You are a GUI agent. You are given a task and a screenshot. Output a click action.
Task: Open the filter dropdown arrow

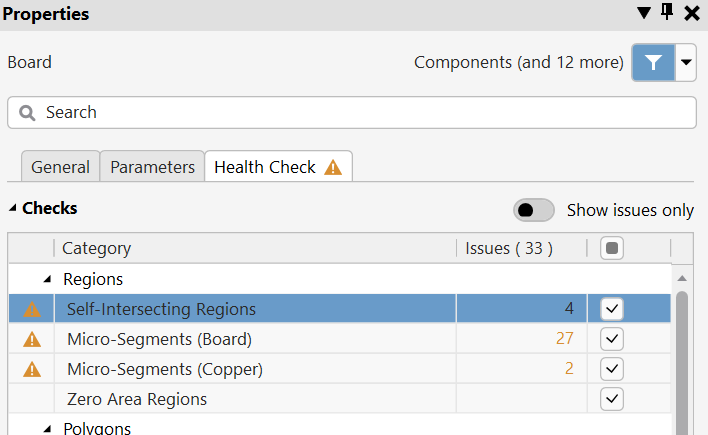686,62
